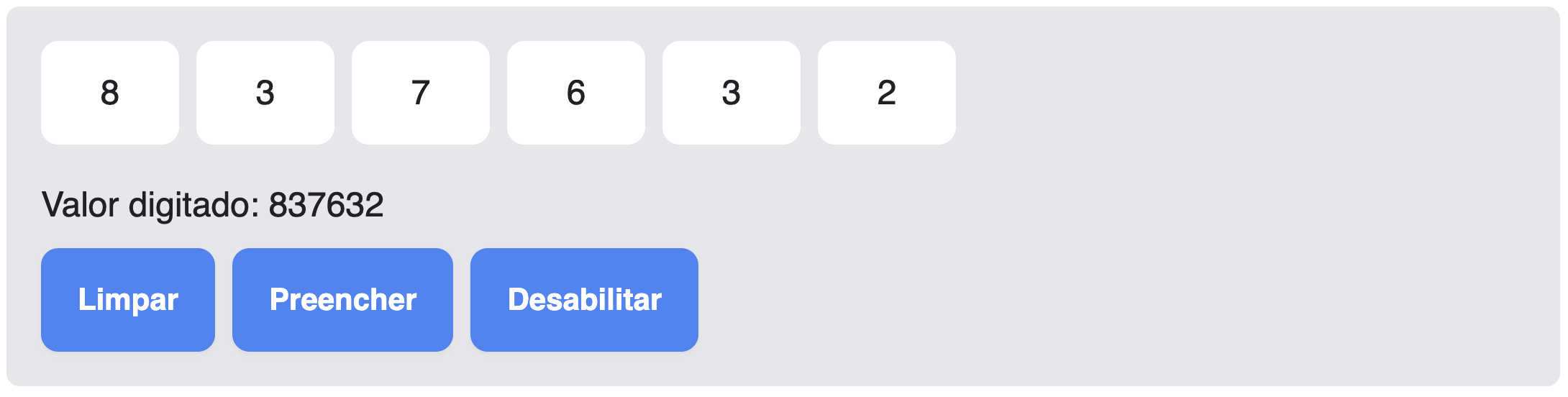1568x397 pixels.
Task: Clear all digits using Limpar
Action: point(128,300)
